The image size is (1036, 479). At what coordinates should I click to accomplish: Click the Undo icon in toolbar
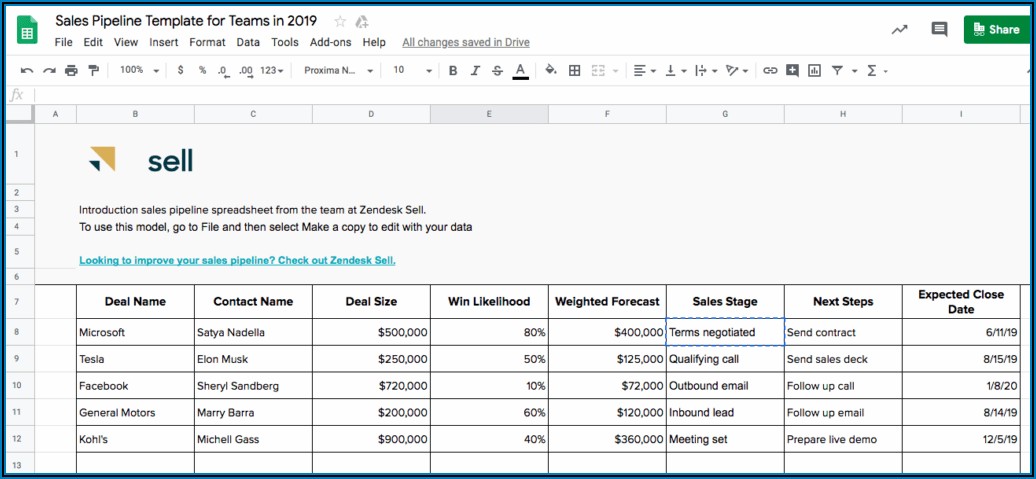[27, 71]
